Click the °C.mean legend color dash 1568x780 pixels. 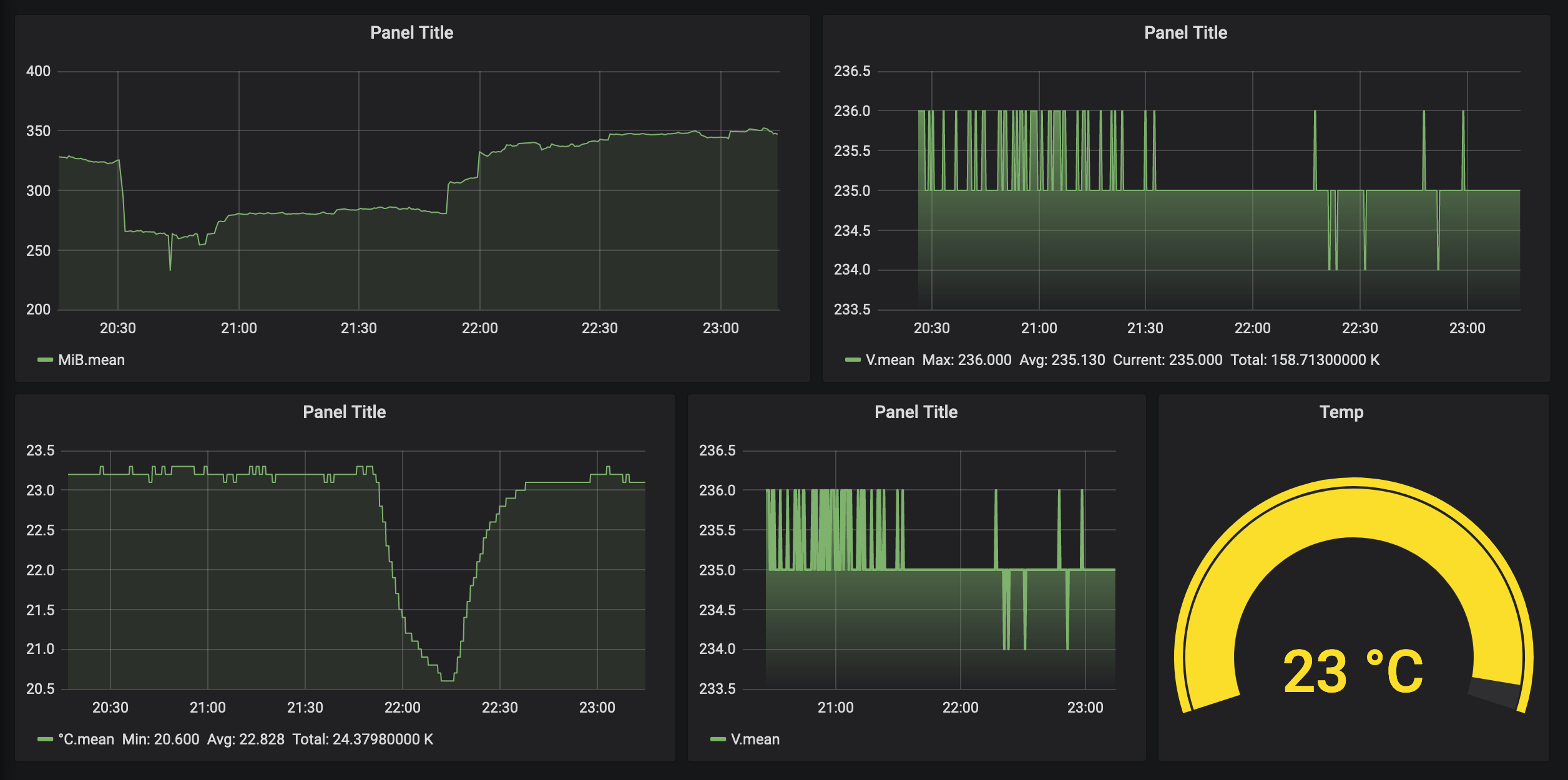pos(45,739)
